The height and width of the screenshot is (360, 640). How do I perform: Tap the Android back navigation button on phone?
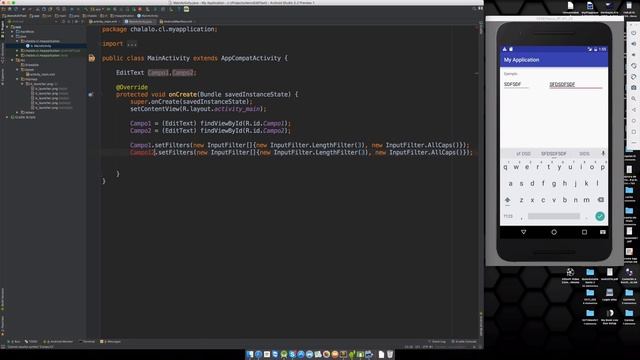[523, 232]
